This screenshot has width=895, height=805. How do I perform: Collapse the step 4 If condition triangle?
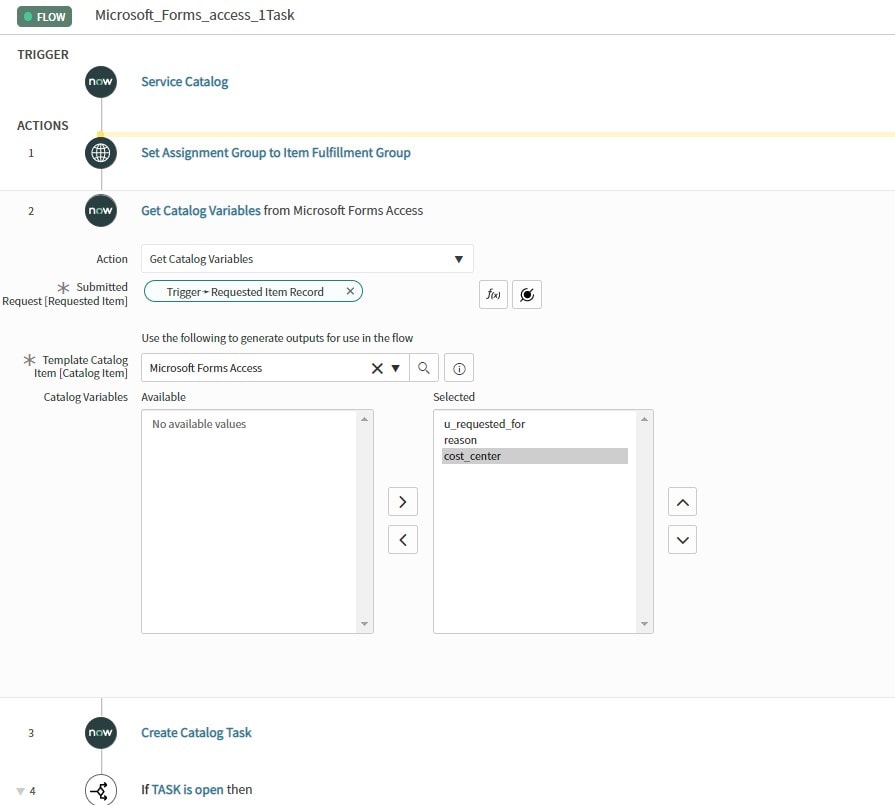pyautogui.click(x=21, y=791)
